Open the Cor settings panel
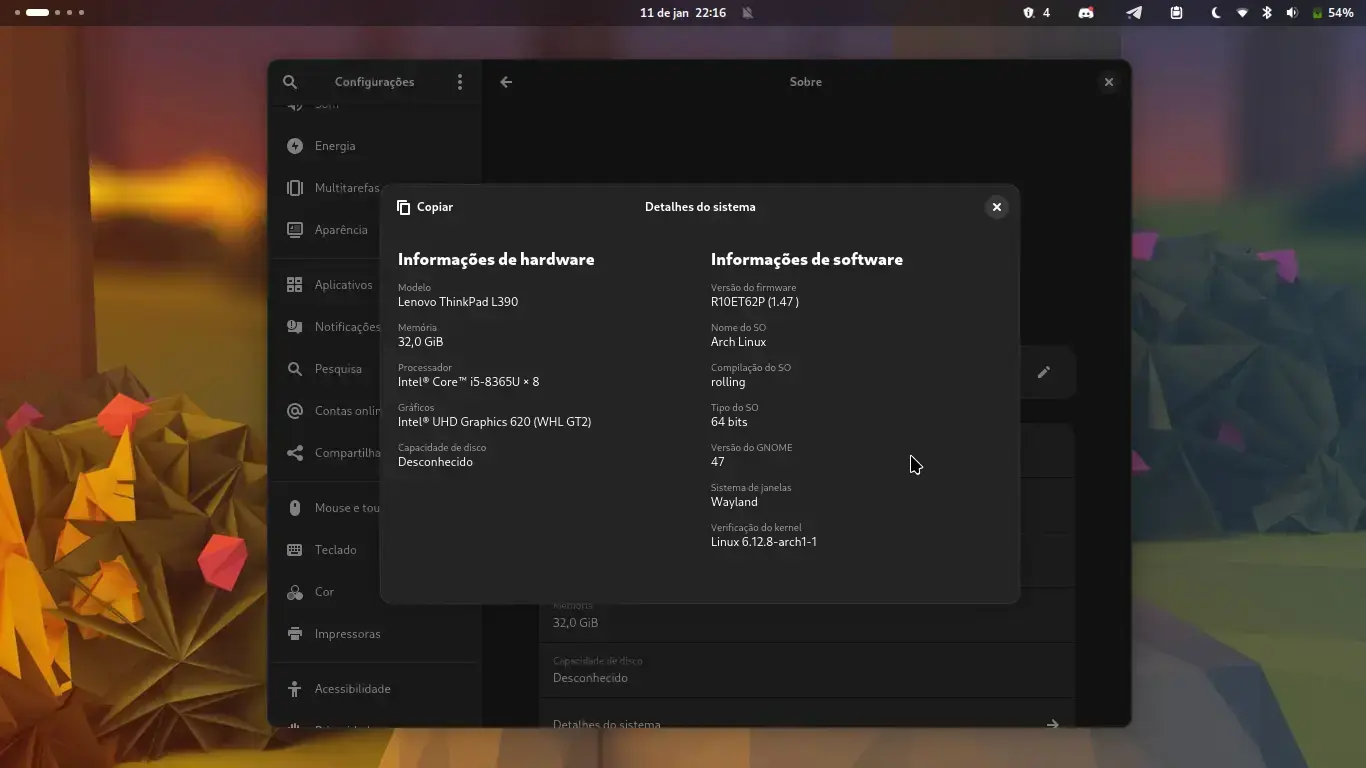The height and width of the screenshot is (768, 1366). pyautogui.click(x=375, y=592)
